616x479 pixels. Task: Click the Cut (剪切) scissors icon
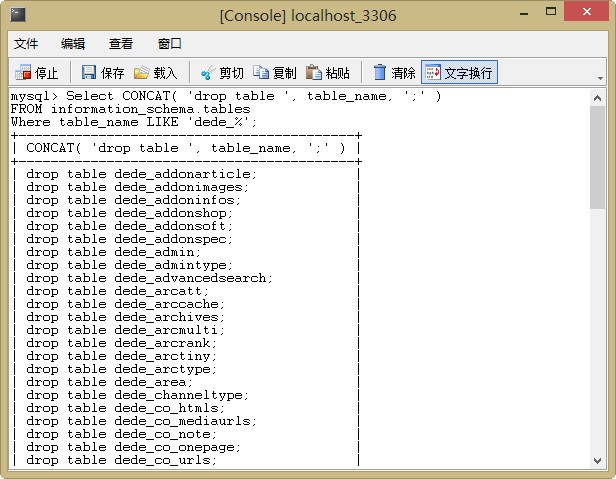click(207, 73)
